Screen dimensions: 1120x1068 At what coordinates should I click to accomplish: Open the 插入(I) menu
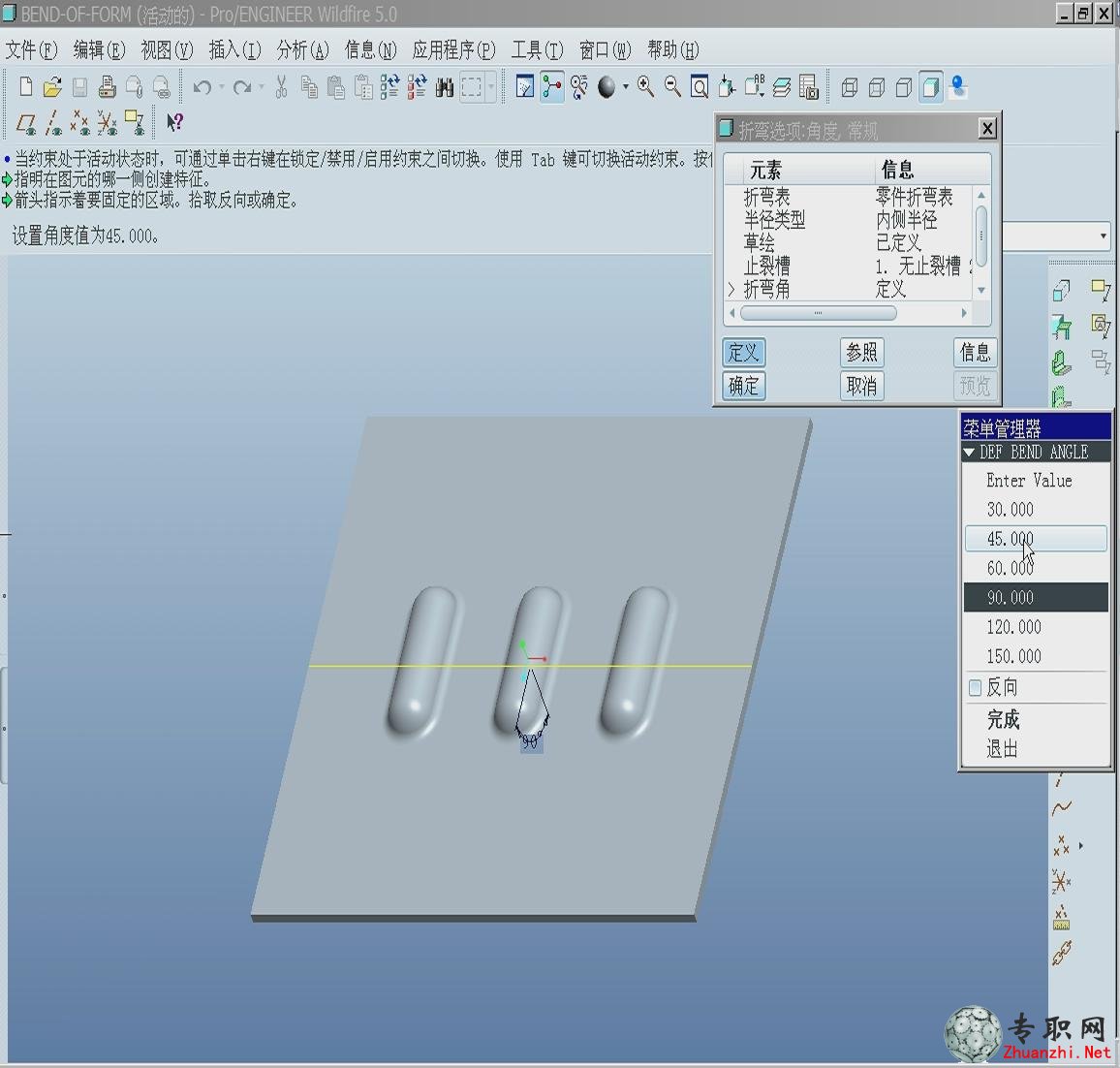point(235,49)
